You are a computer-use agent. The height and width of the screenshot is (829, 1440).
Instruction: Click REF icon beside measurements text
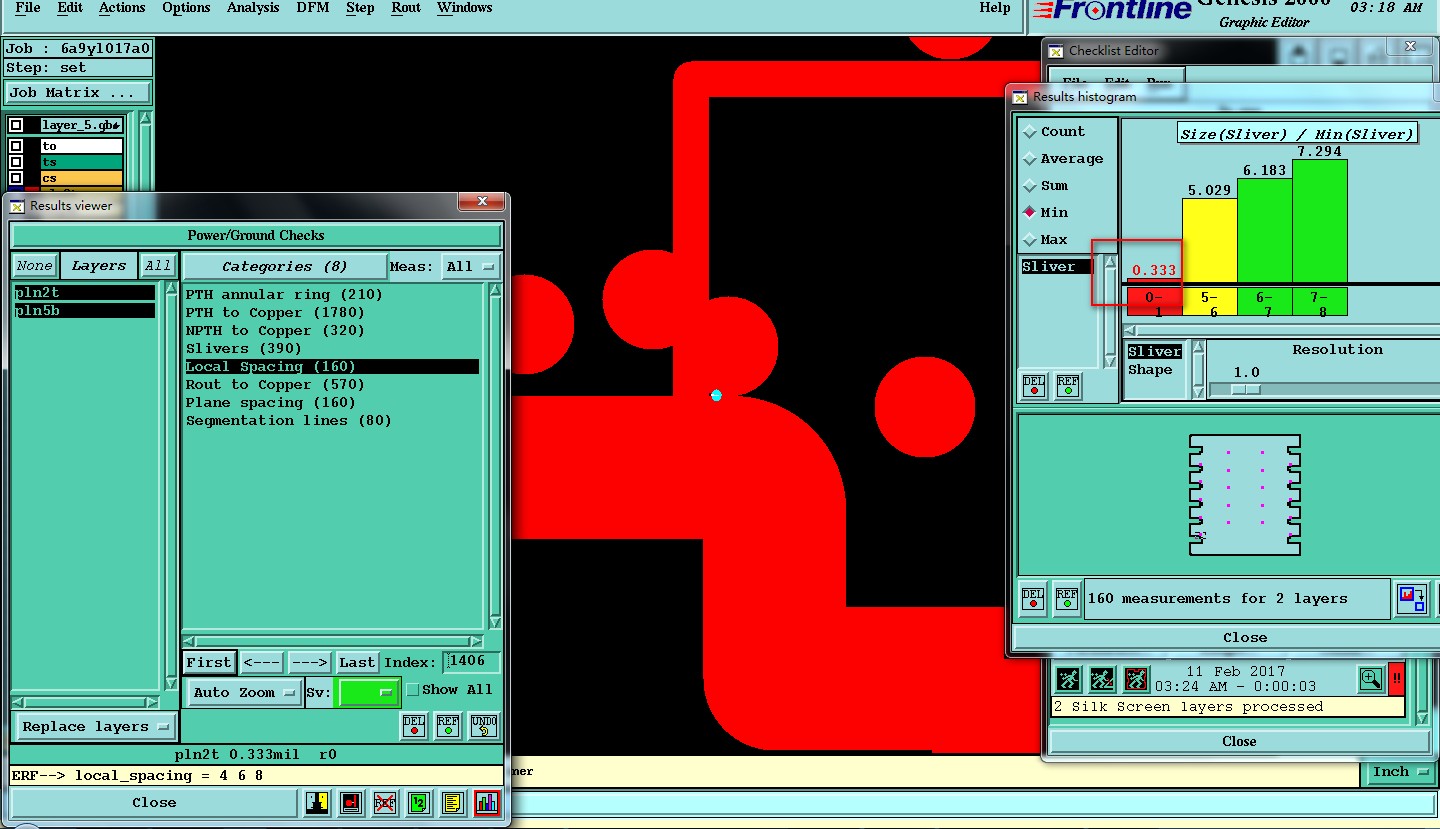pos(1067,598)
